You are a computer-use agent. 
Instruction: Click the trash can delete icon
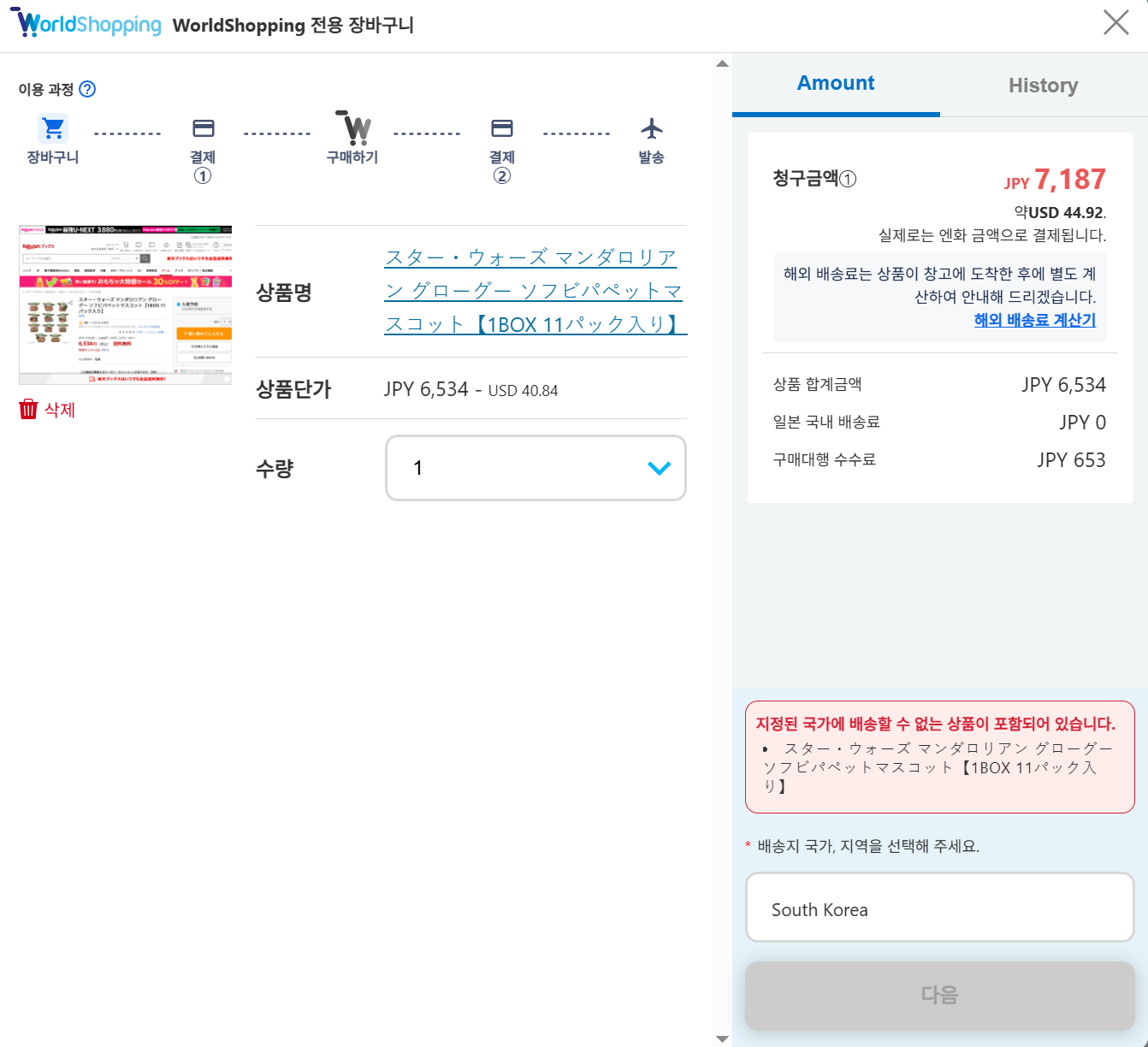(28, 409)
